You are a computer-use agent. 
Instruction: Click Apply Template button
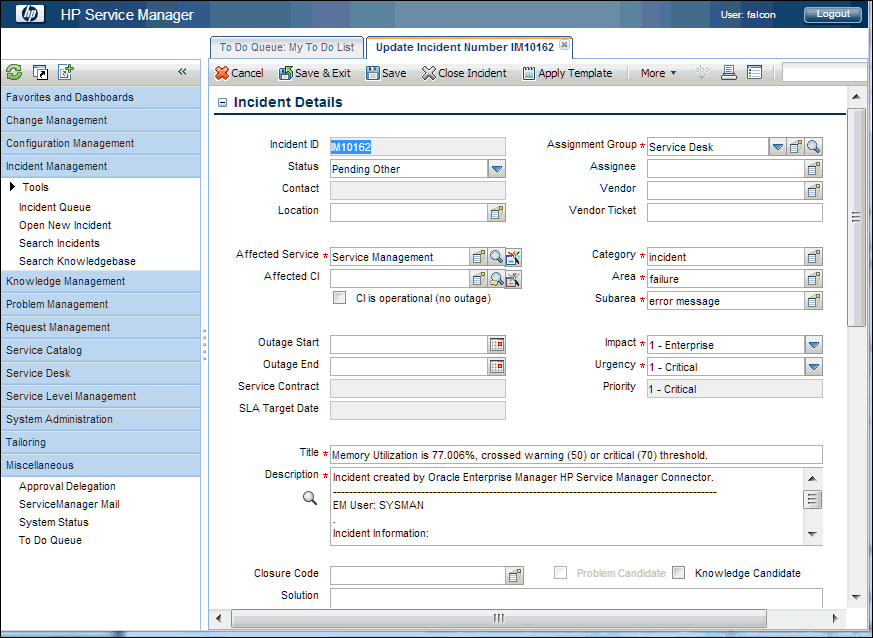tap(567, 73)
